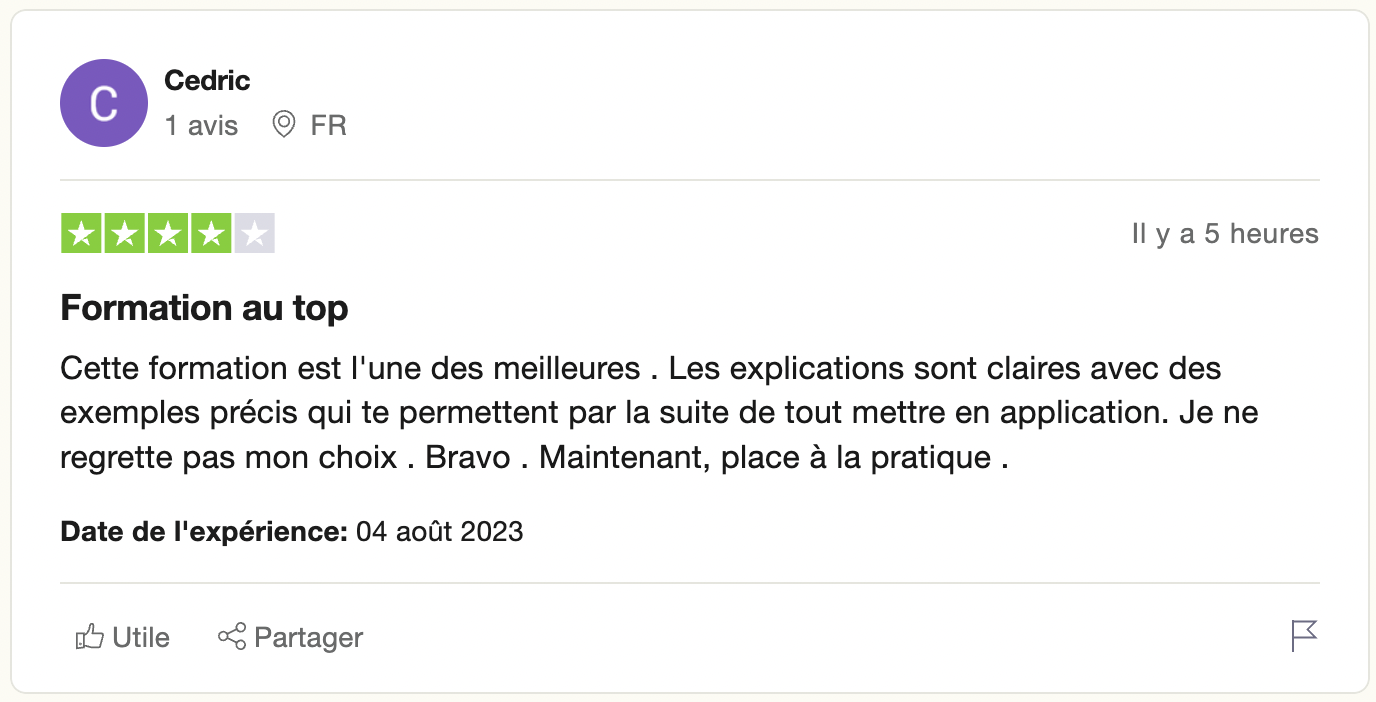The image size is (1376, 702).
Task: Click the "1 avis" review count
Action: [x=202, y=126]
